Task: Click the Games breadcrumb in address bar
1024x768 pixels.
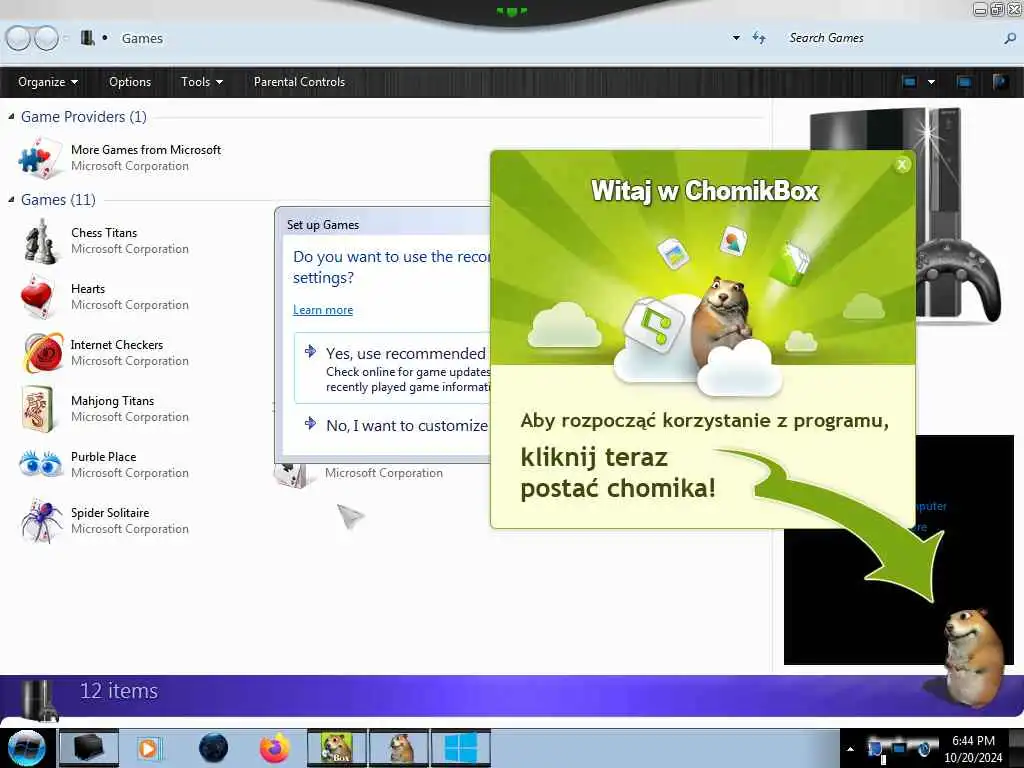Action: pyautogui.click(x=142, y=39)
